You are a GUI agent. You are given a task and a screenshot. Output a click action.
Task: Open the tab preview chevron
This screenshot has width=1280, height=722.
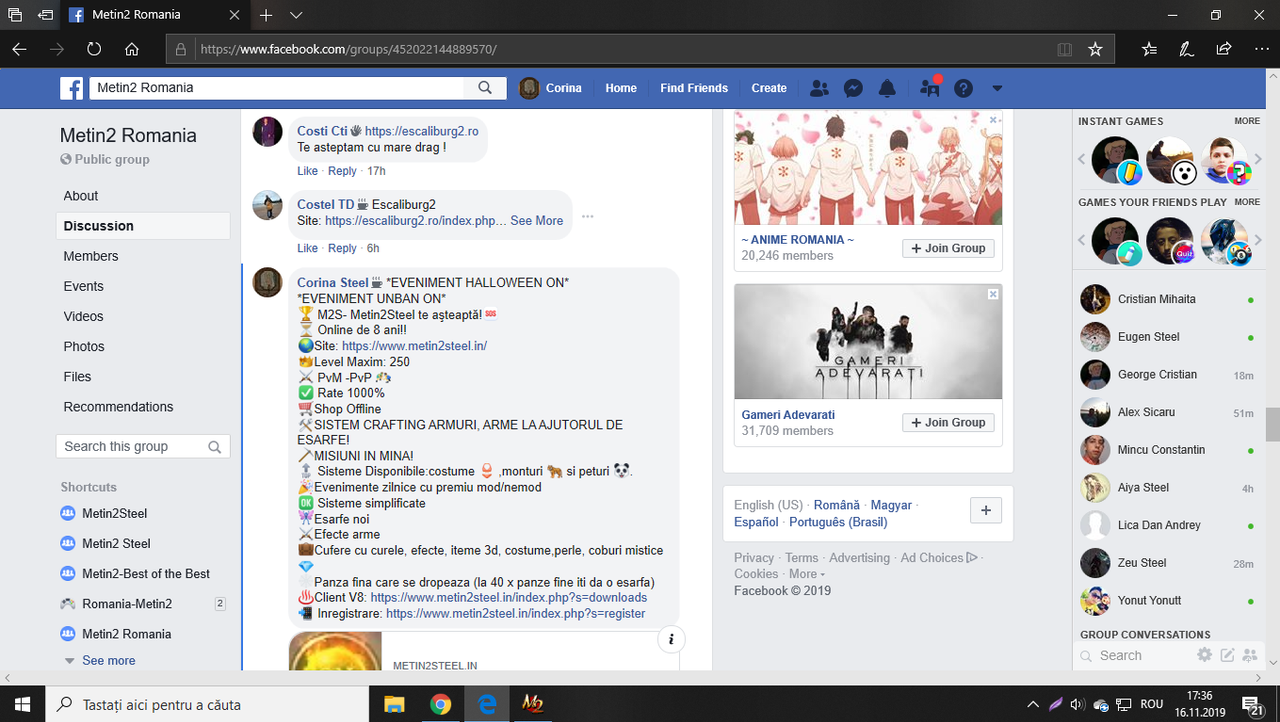click(296, 15)
